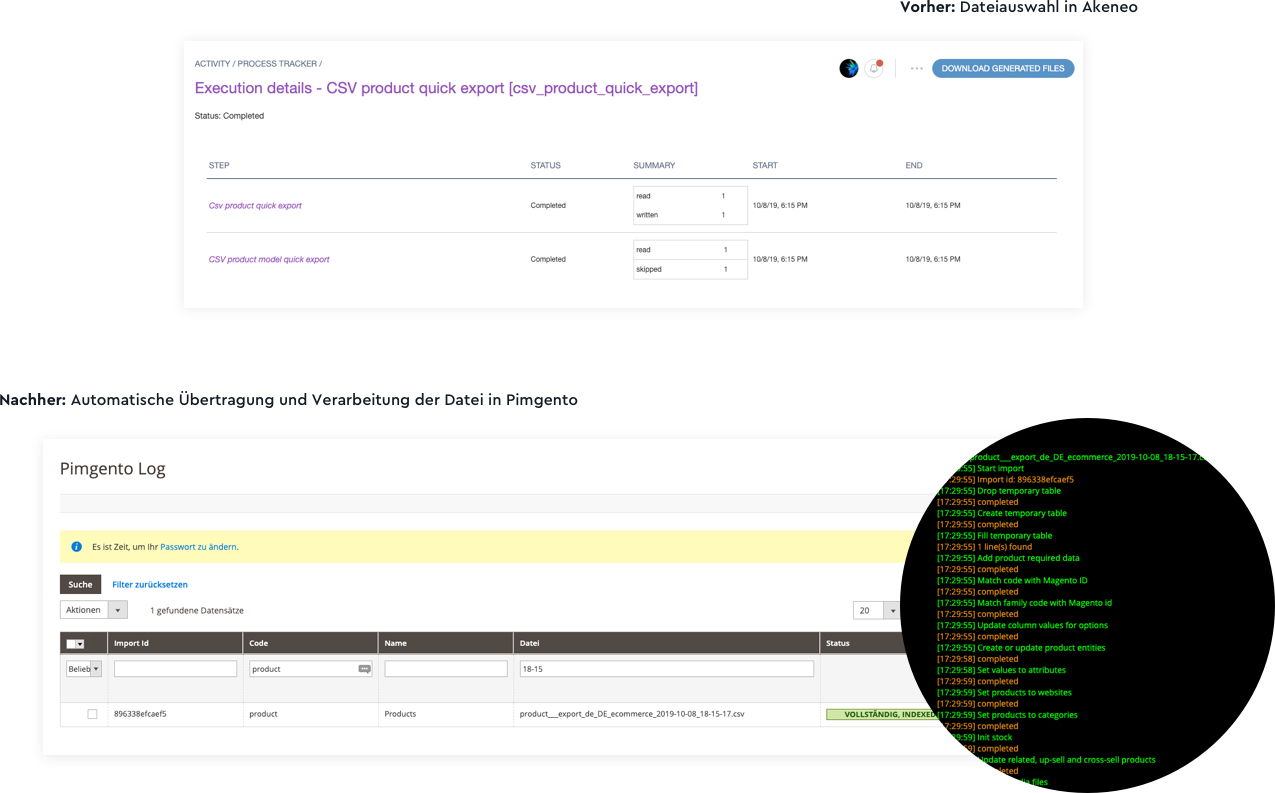Click '1 gefundene Datensätze' text
The image size is (1275, 793).
click(197, 610)
